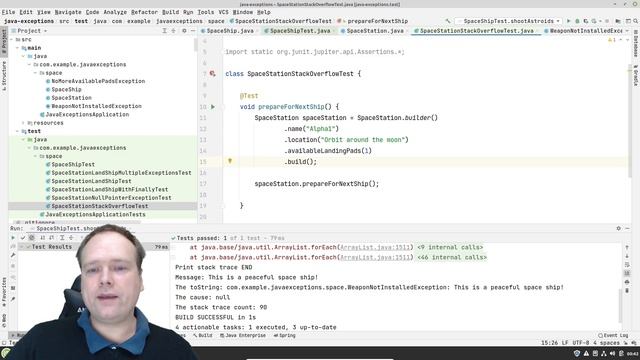Open the Structure side tool window

click(x=4, y=75)
